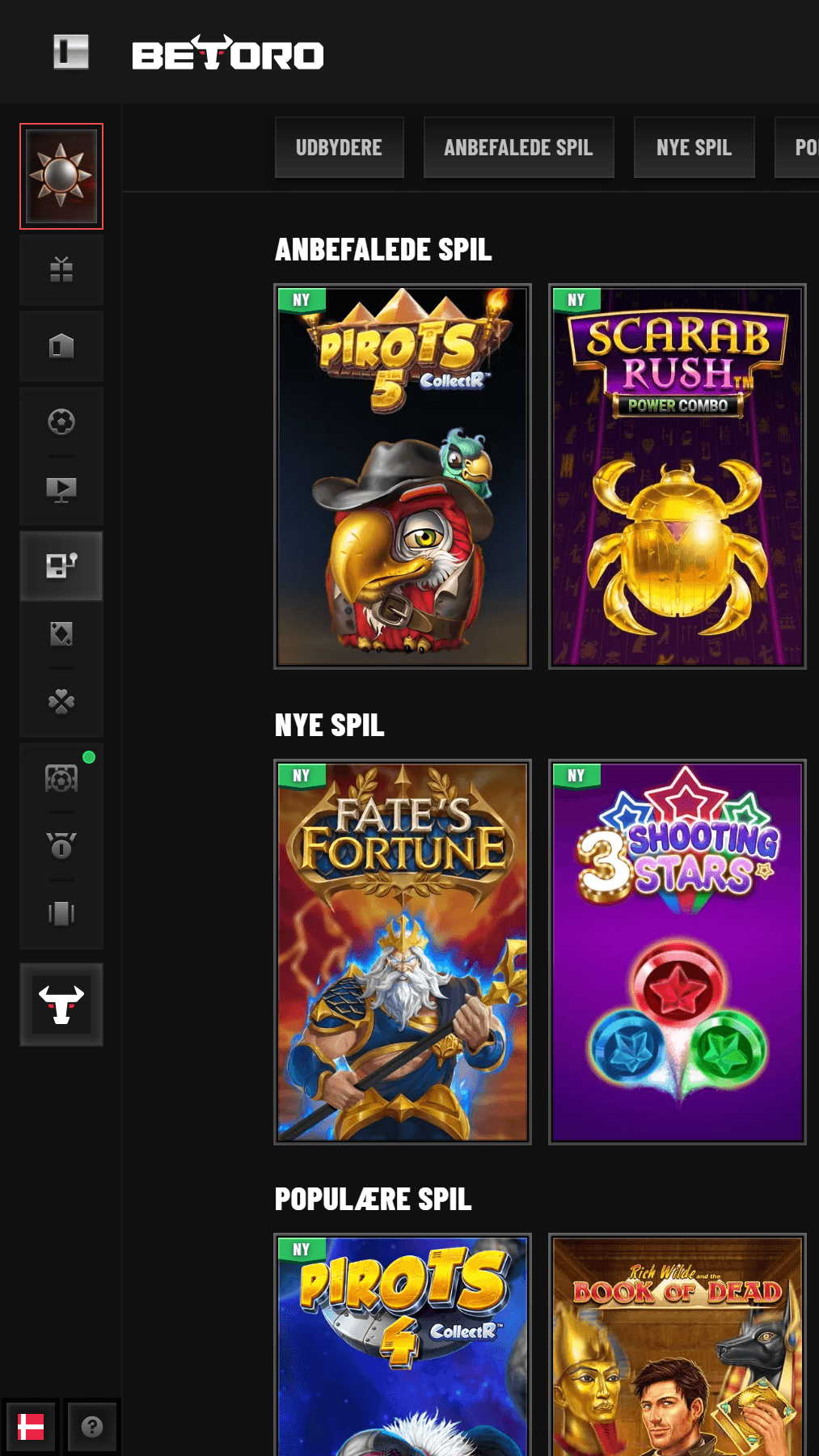Click the Betoro logo in the header

click(x=228, y=53)
